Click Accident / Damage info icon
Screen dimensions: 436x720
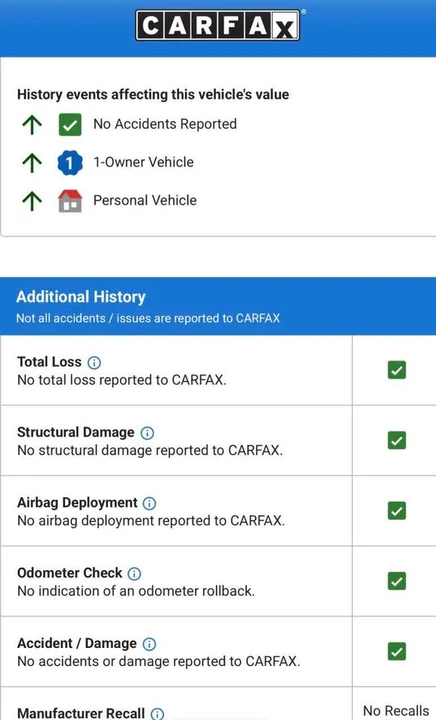click(x=149, y=644)
